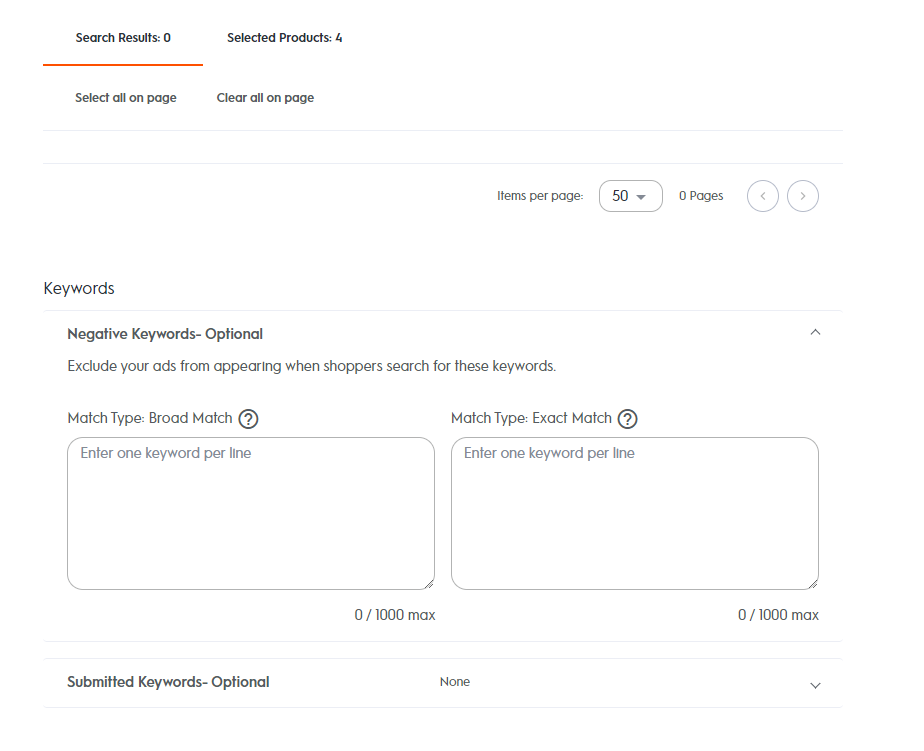Open the Items per page dropdown
The width and height of the screenshot is (924, 751).
click(x=630, y=196)
